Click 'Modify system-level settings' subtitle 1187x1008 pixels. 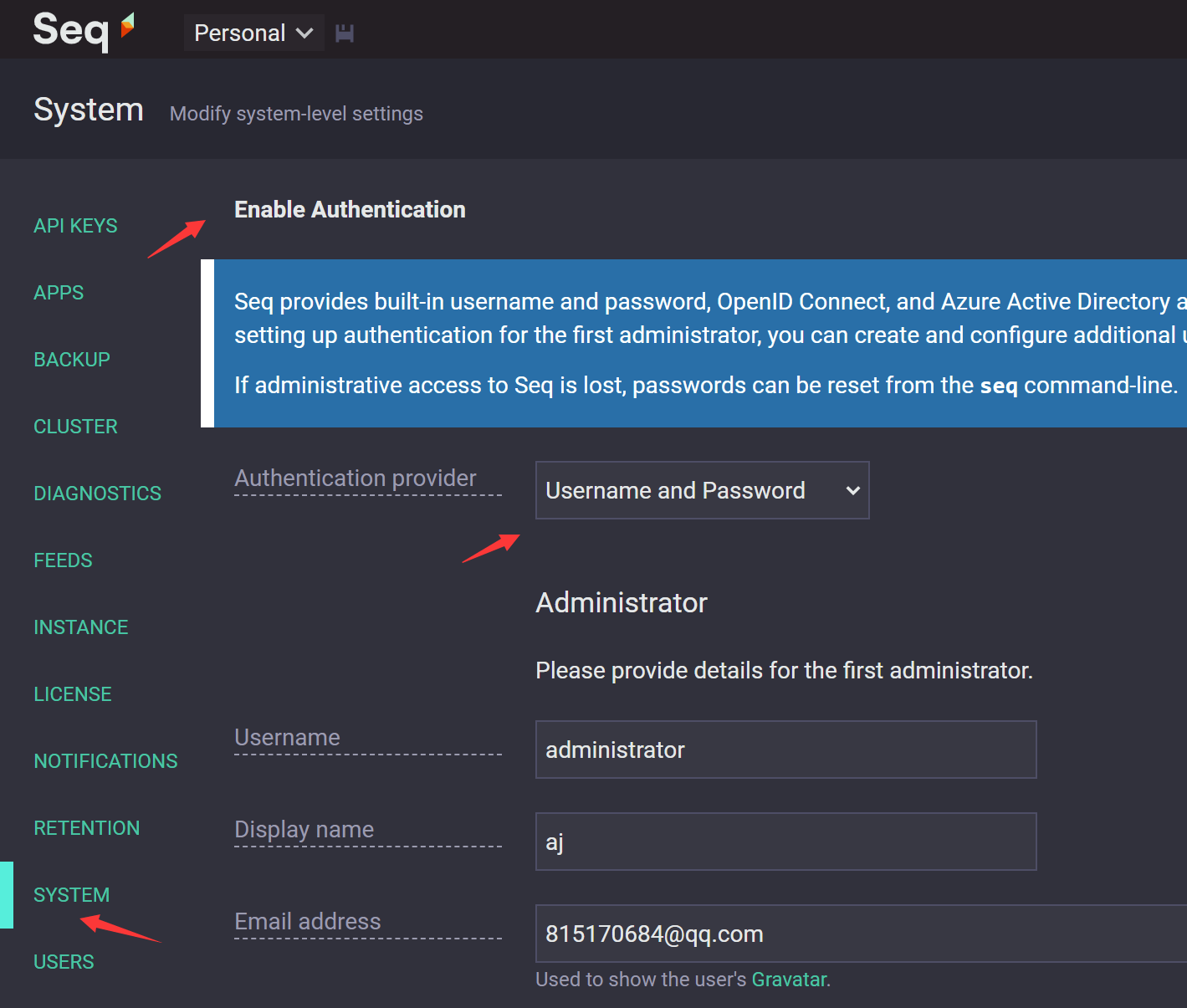(296, 114)
